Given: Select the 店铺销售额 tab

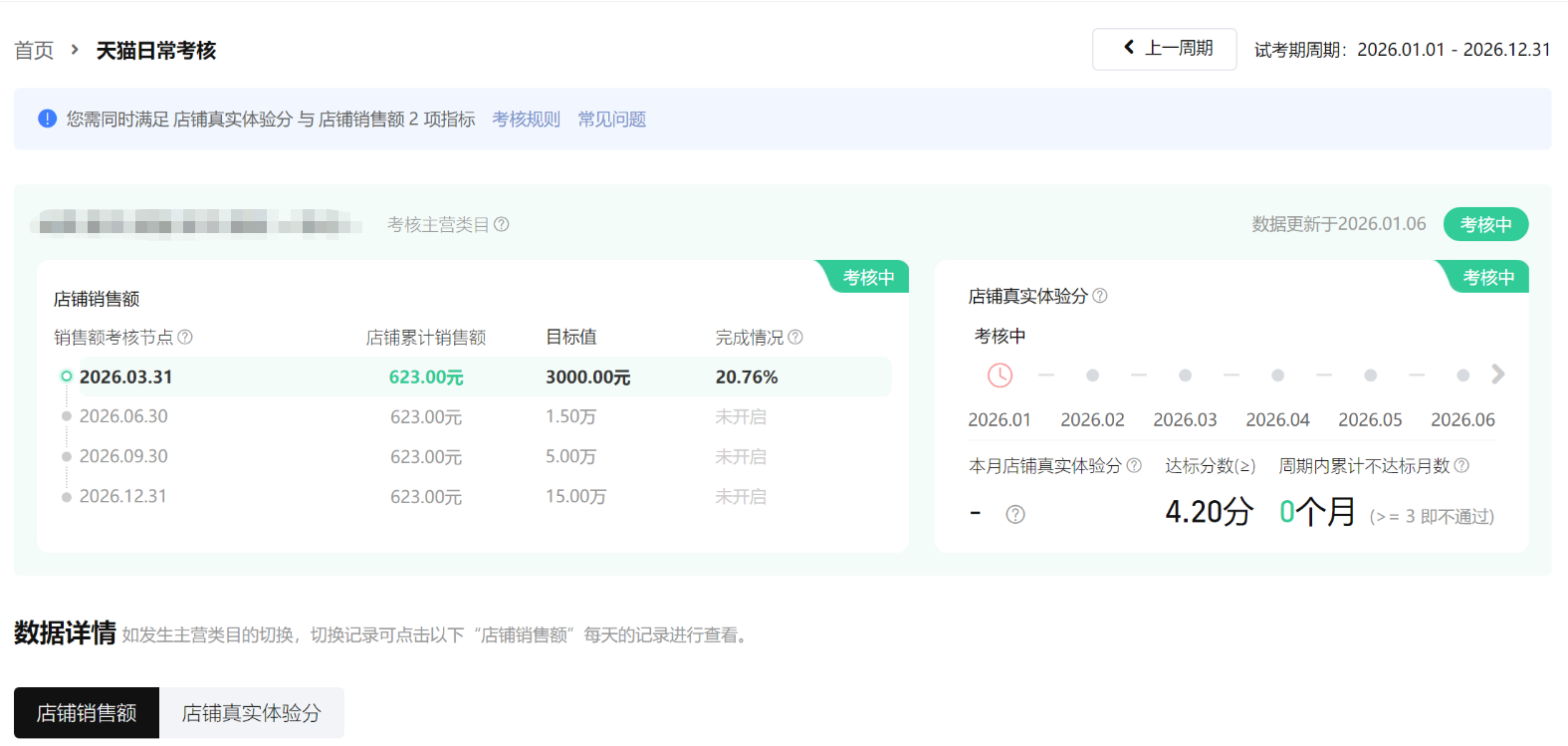Looking at the screenshot, I should tap(87, 713).
